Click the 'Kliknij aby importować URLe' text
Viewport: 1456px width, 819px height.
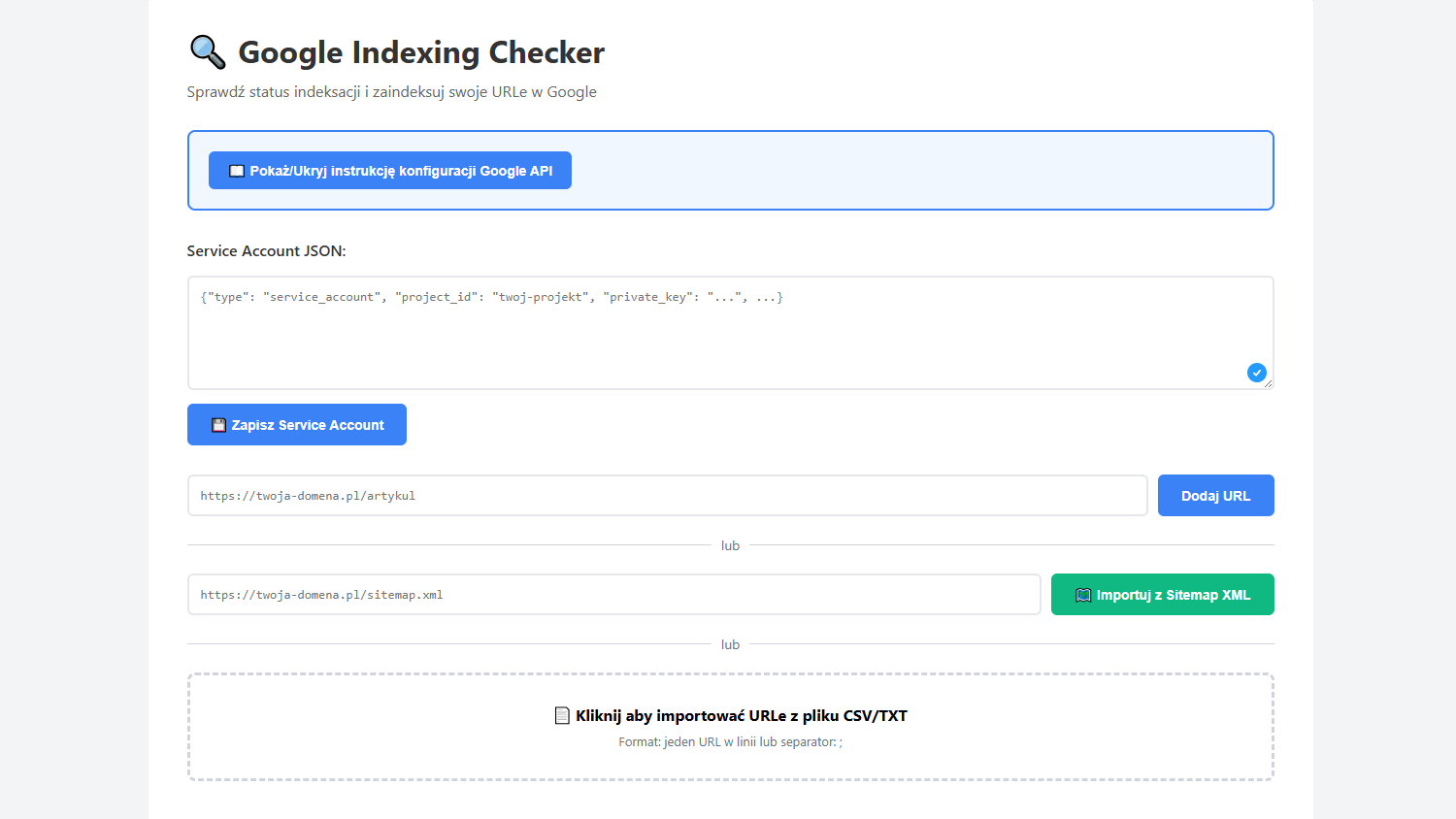coord(741,716)
